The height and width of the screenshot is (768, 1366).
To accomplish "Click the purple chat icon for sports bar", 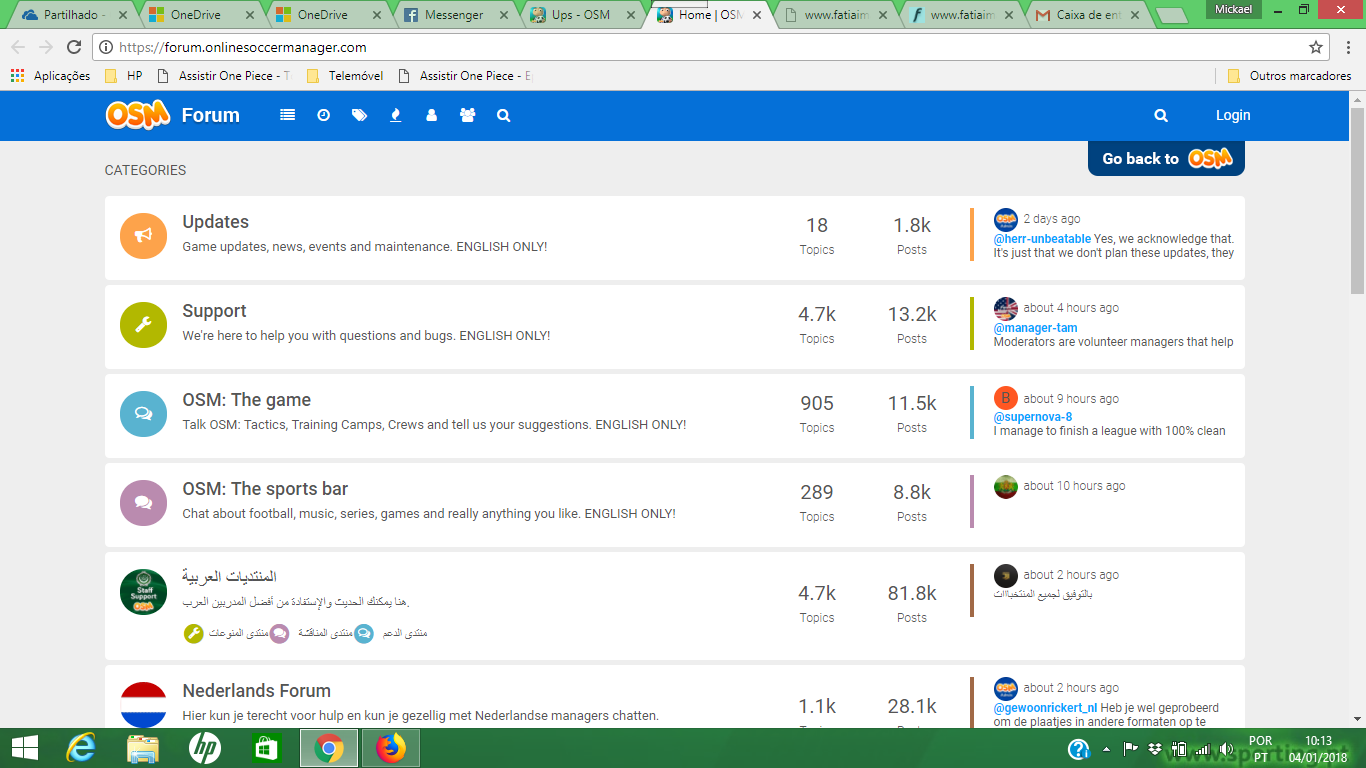I will (x=143, y=503).
